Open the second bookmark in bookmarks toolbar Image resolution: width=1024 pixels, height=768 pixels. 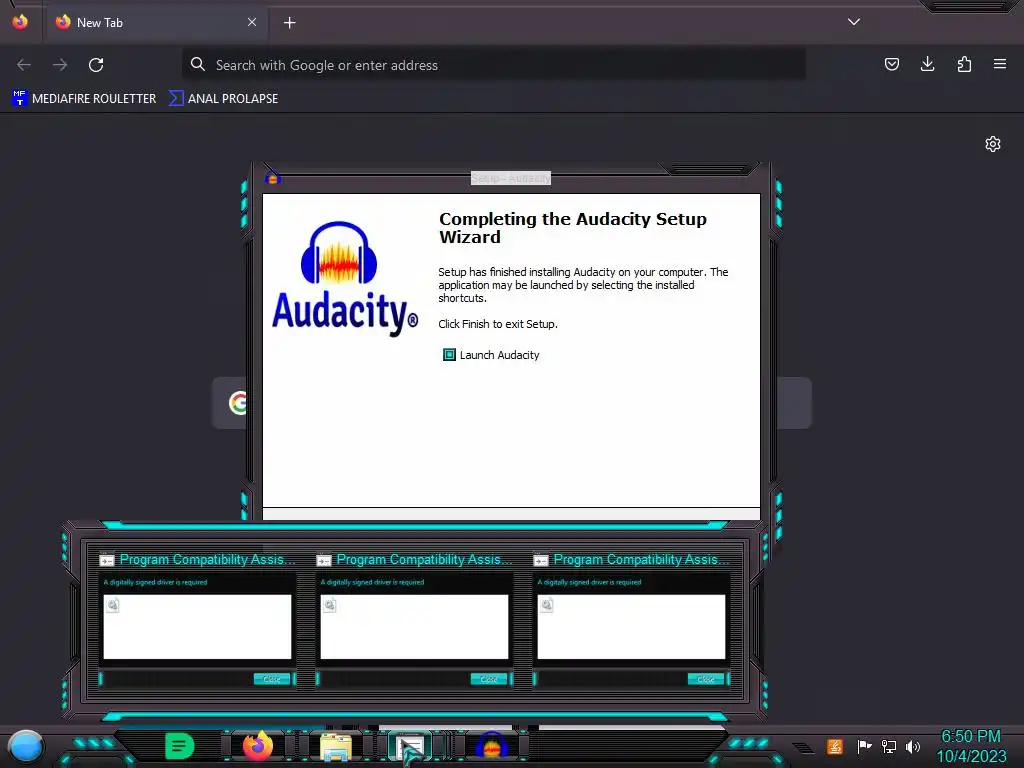(223, 99)
